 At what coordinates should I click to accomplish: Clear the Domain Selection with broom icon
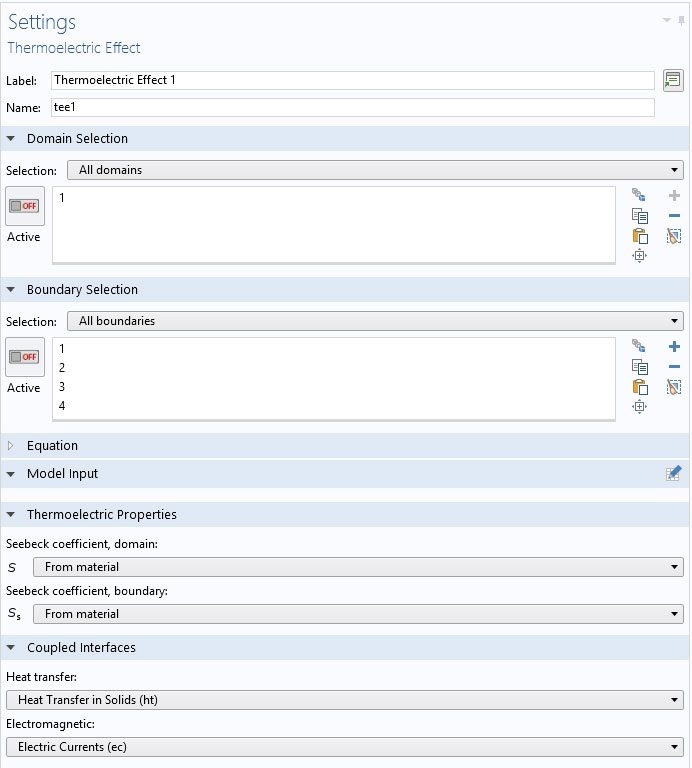pyautogui.click(x=674, y=236)
